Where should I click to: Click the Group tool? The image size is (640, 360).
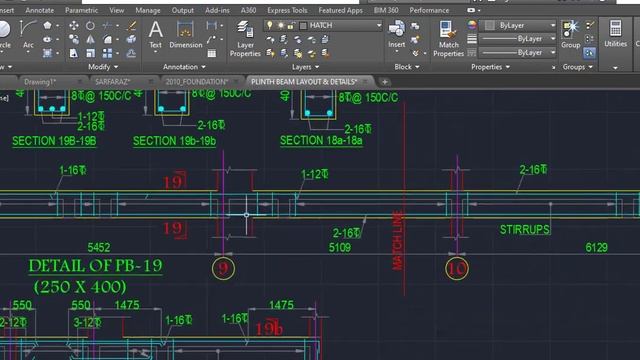pos(571,34)
